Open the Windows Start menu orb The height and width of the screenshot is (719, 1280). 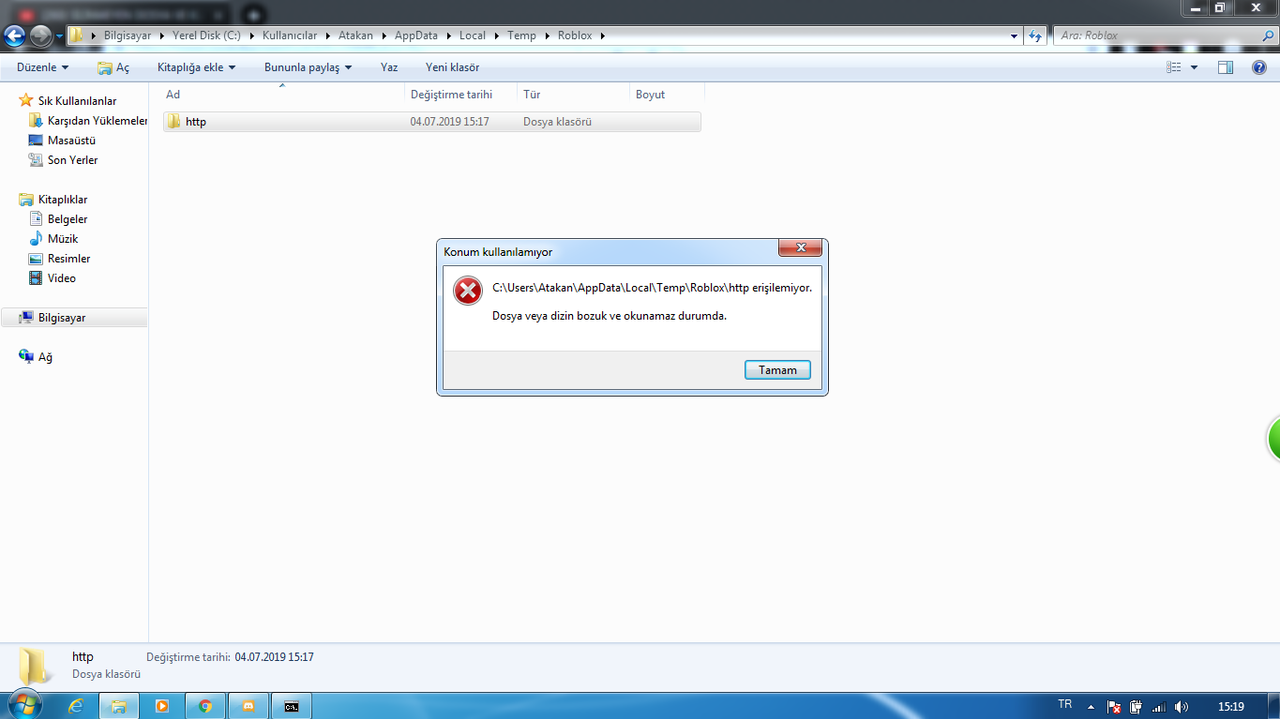(x=24, y=705)
